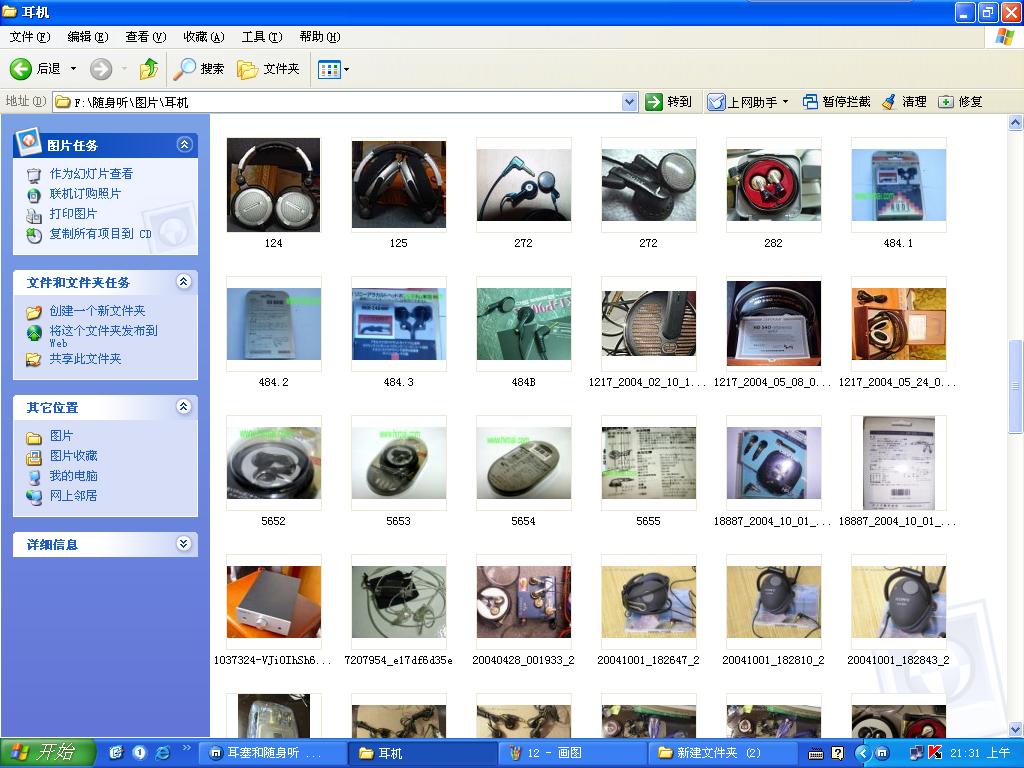Open 网上邻居 in other places
Screen dimensions: 1024x768
tap(73, 496)
